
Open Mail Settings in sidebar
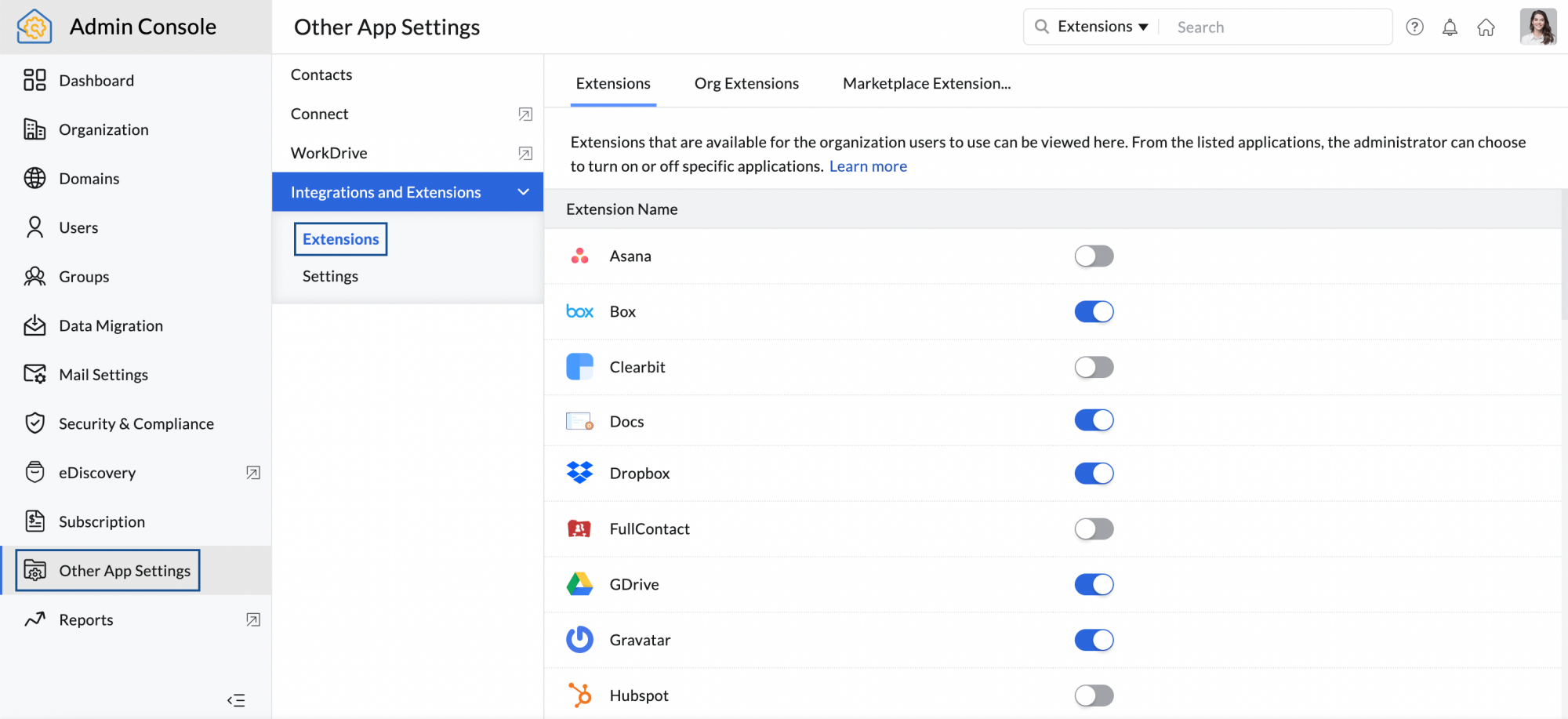[x=103, y=374]
